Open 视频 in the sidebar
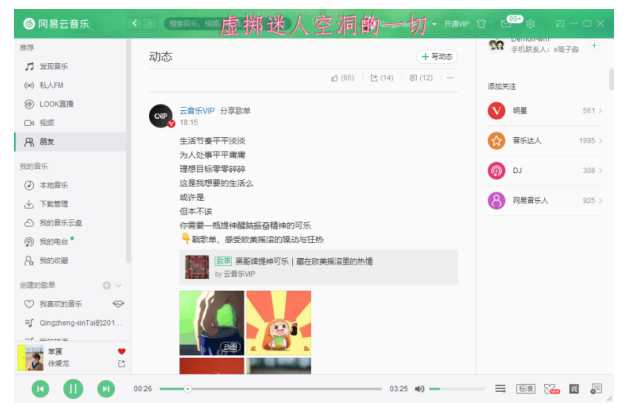This screenshot has height=418, width=630. [70, 123]
